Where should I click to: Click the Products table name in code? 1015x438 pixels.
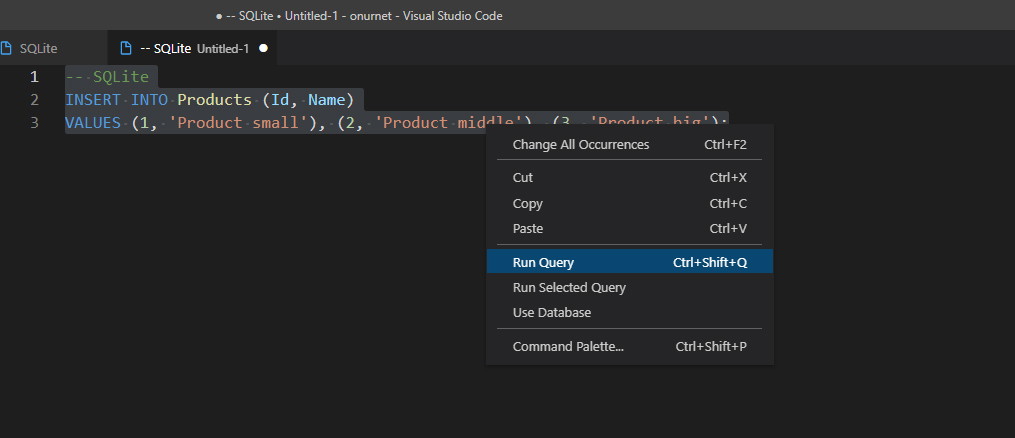coord(214,100)
